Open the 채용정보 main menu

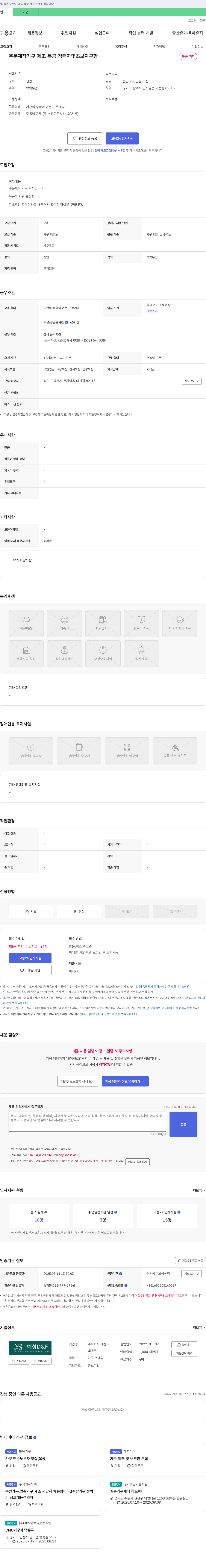coord(35,33)
